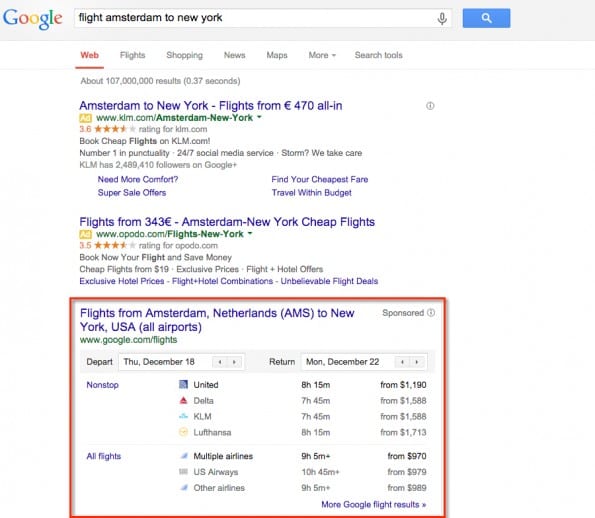Viewport: 595px width, 518px height.
Task: Click the info icon next to Sponsored
Action: click(x=431, y=313)
